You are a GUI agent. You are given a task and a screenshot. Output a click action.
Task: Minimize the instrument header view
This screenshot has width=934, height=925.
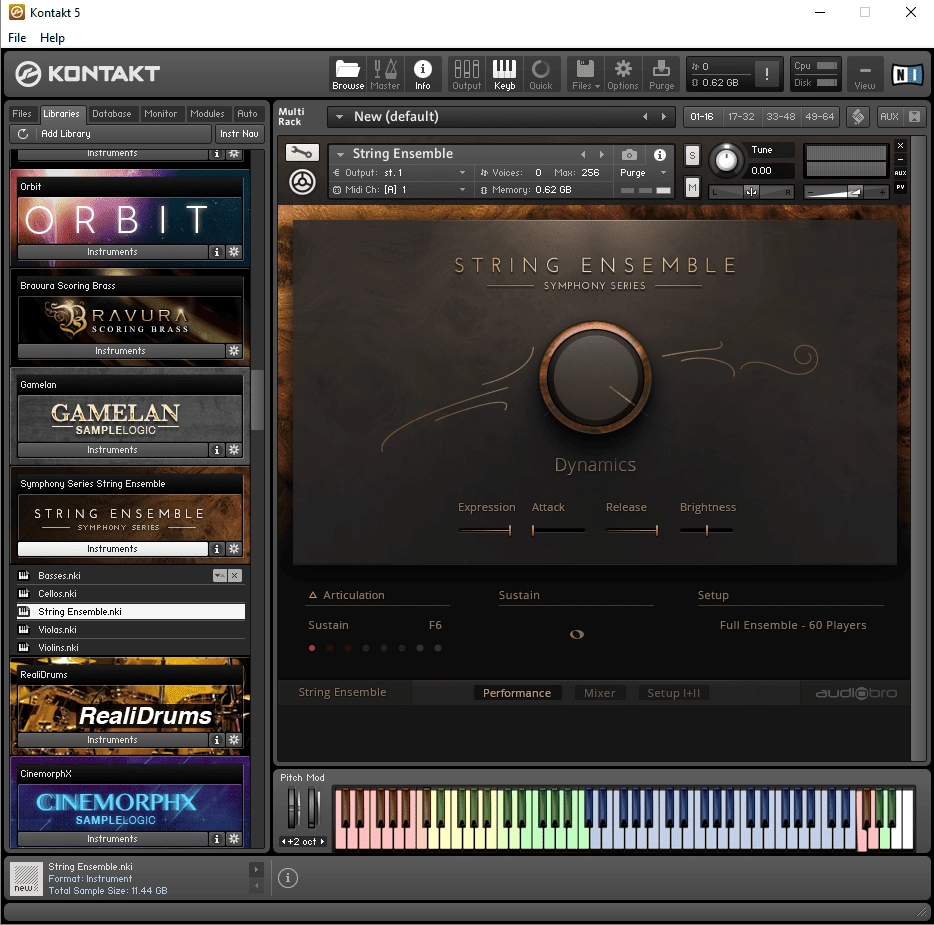click(x=901, y=160)
